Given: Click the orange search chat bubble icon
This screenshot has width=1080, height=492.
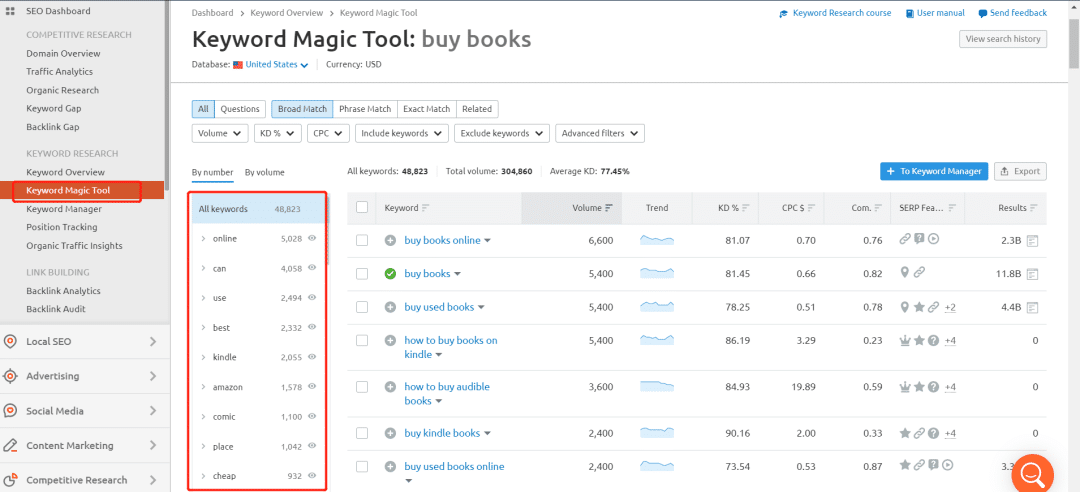Looking at the screenshot, I should pyautogui.click(x=1032, y=473).
